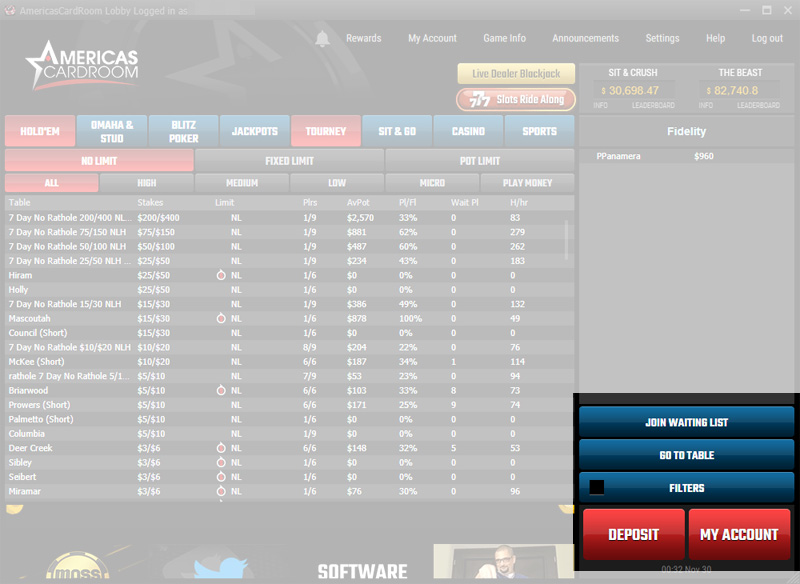
Task: Click the GO TO TABLE button
Action: (x=686, y=454)
